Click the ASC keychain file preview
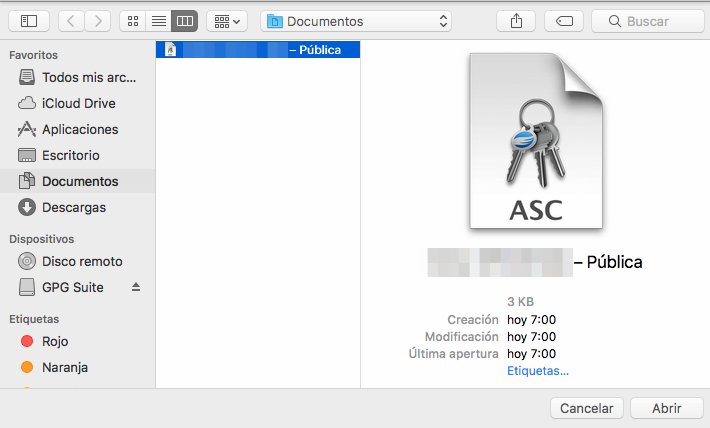710x428 pixels. (x=536, y=141)
